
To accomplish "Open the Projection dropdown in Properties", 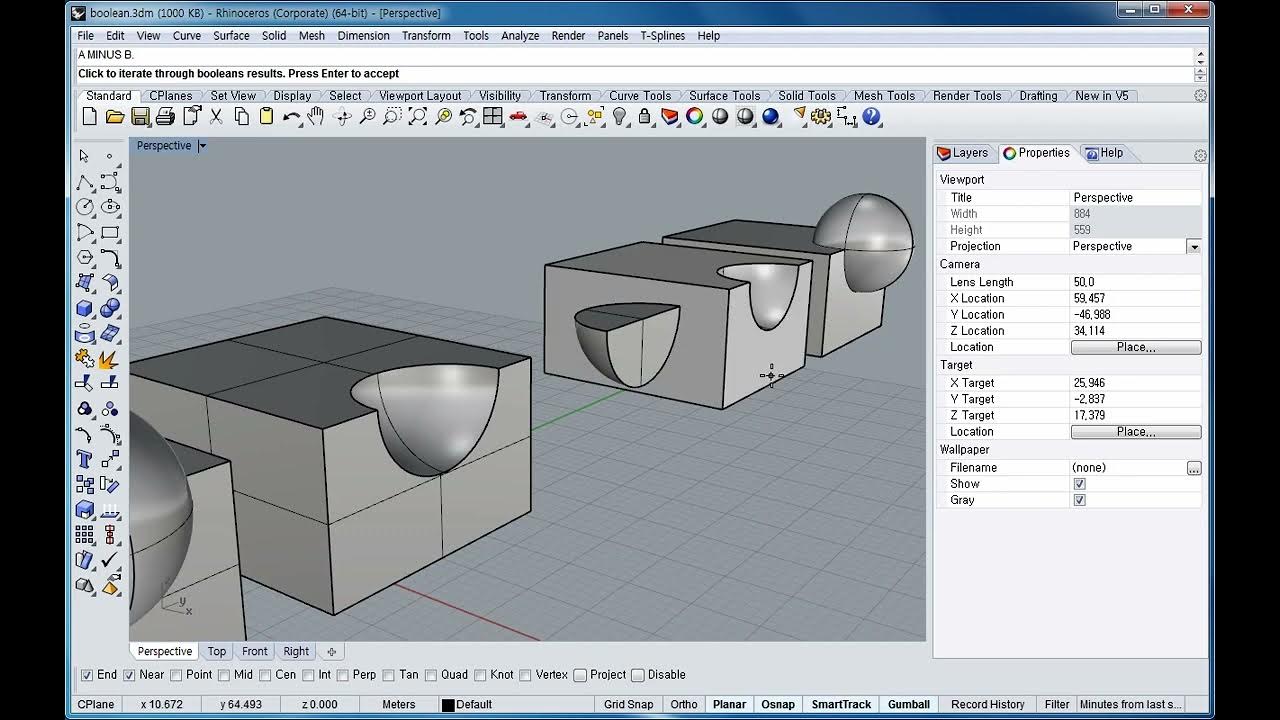I will click(1193, 246).
